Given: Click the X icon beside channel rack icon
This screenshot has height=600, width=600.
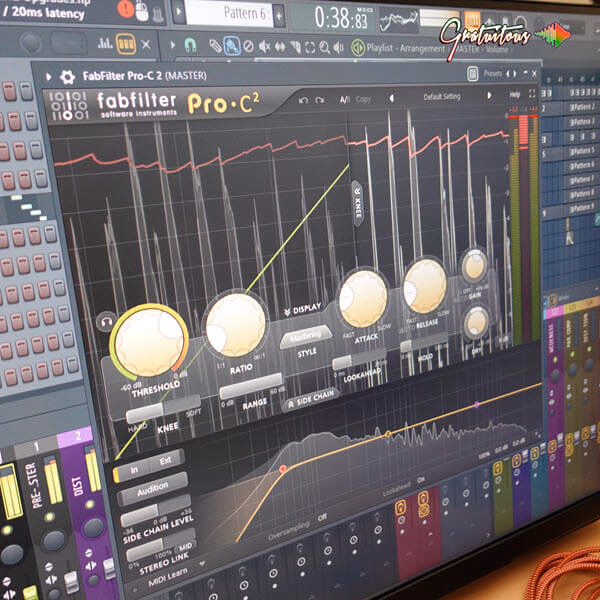Looking at the screenshot, I should [146, 45].
